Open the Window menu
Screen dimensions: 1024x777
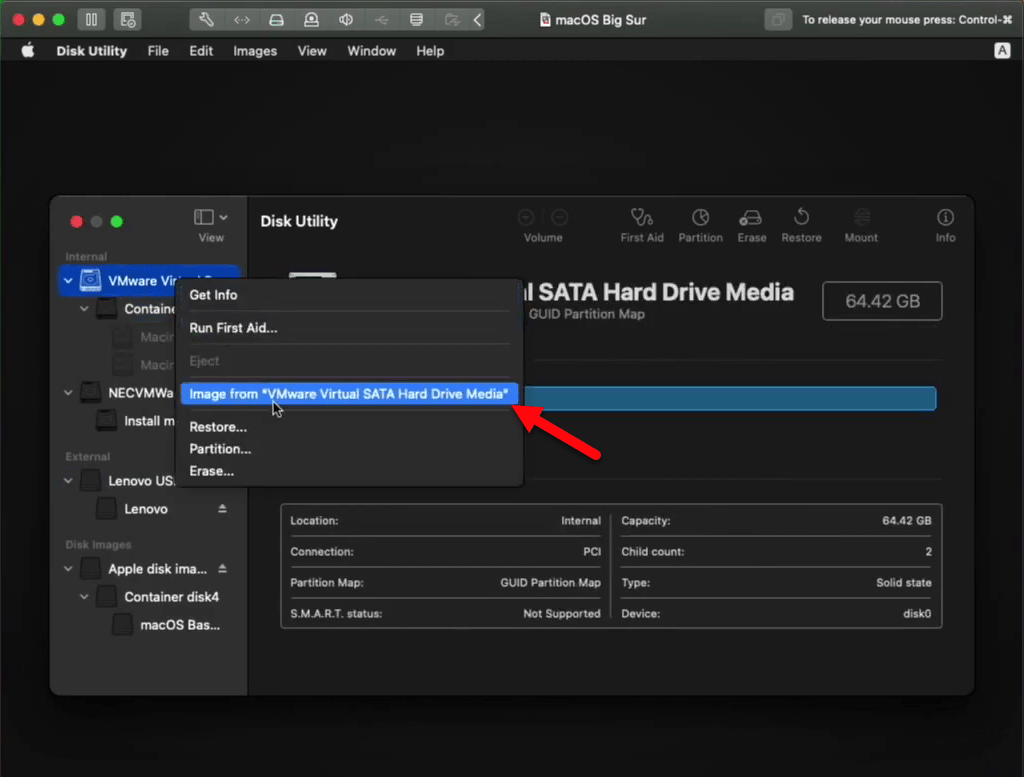coord(372,51)
